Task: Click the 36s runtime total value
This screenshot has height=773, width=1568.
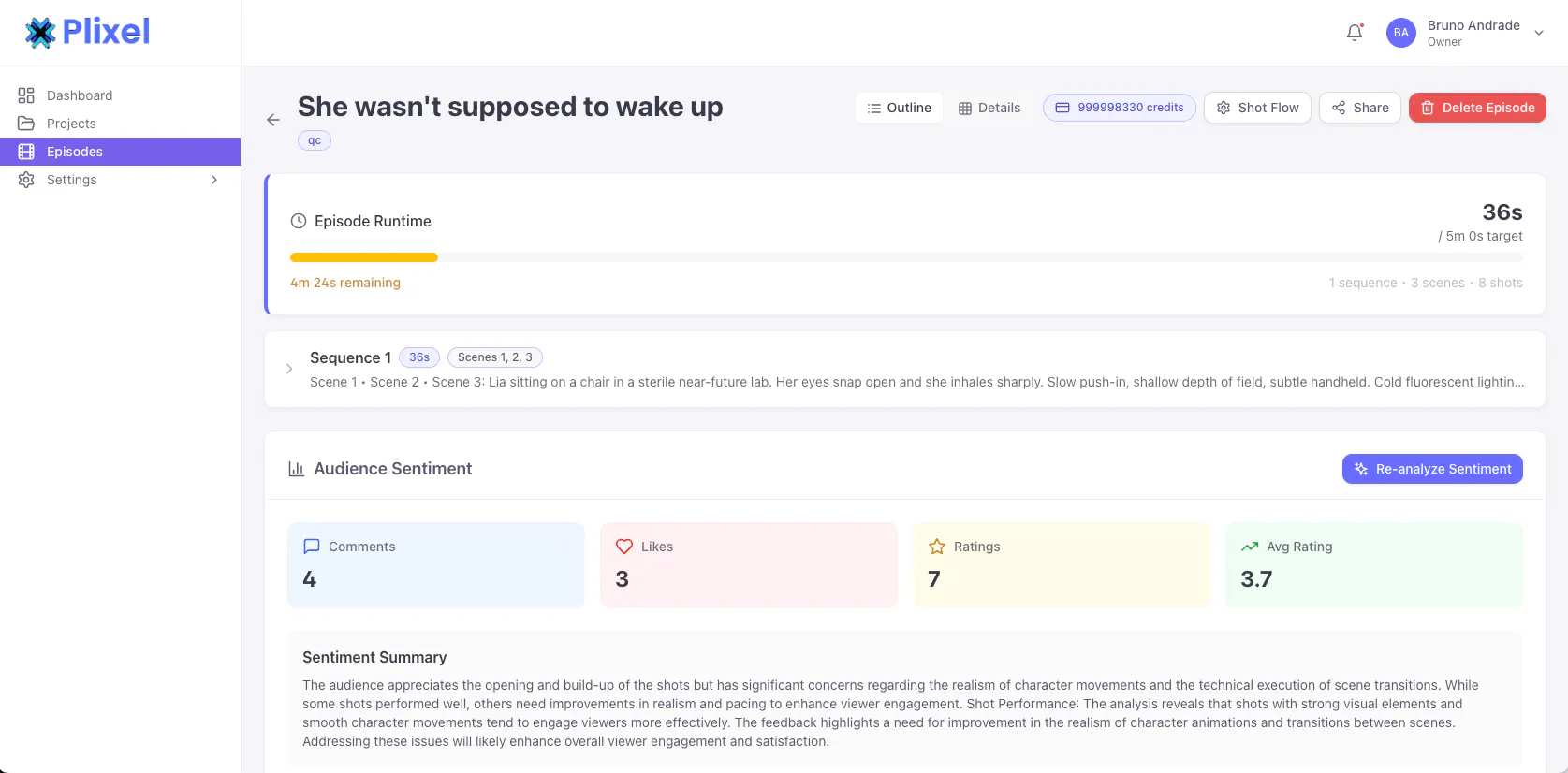Action: click(1502, 212)
